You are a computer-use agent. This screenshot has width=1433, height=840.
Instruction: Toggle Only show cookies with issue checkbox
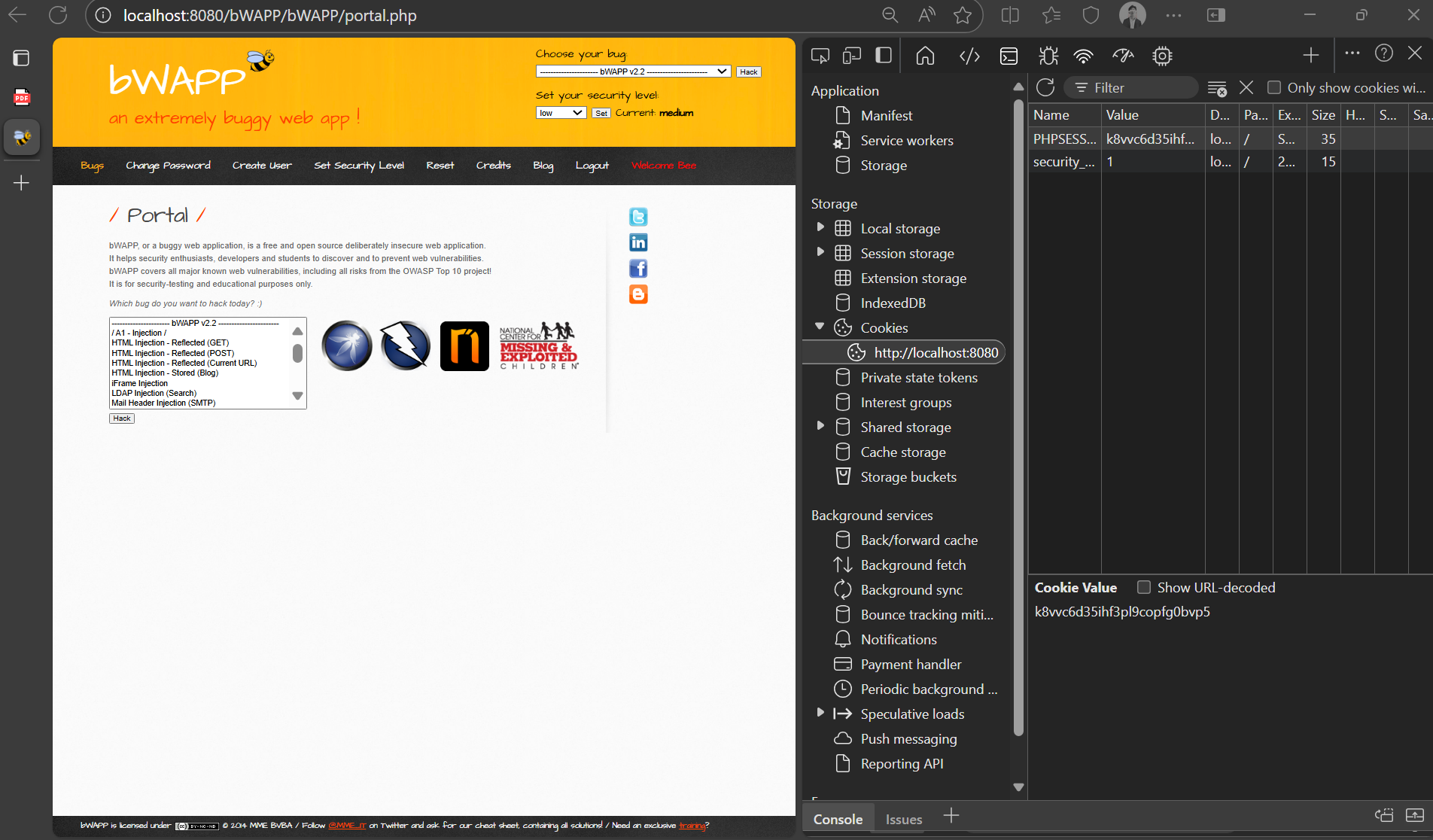[1274, 88]
